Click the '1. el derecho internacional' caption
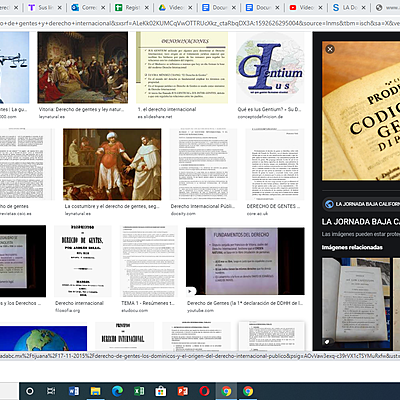 [x=167, y=109]
